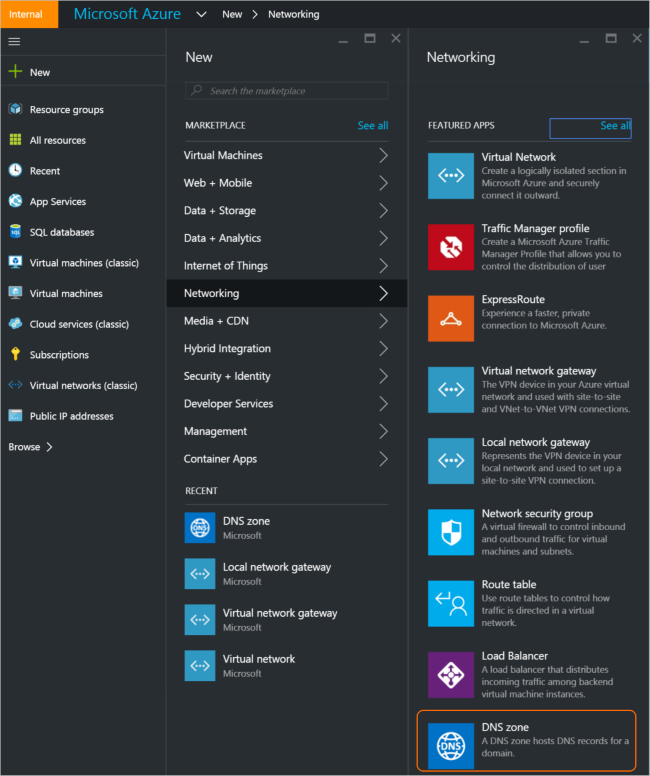
Task: Open the dropdown arrow beside Microsoft Azure
Action: coord(201,15)
